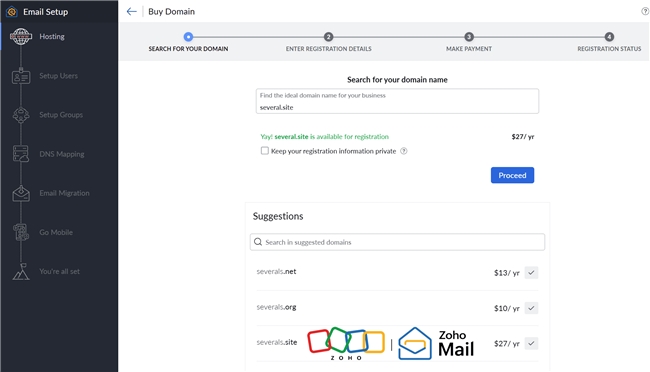Viewport: 650px width, 372px height.
Task: Toggle the checkmark for severals.org
Action: [x=531, y=308]
